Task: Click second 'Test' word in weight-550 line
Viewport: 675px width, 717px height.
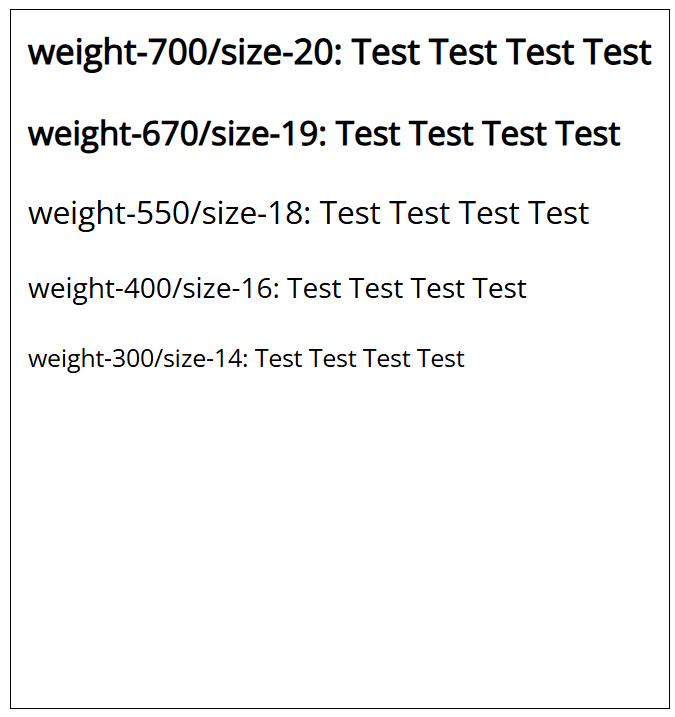Action: click(420, 213)
